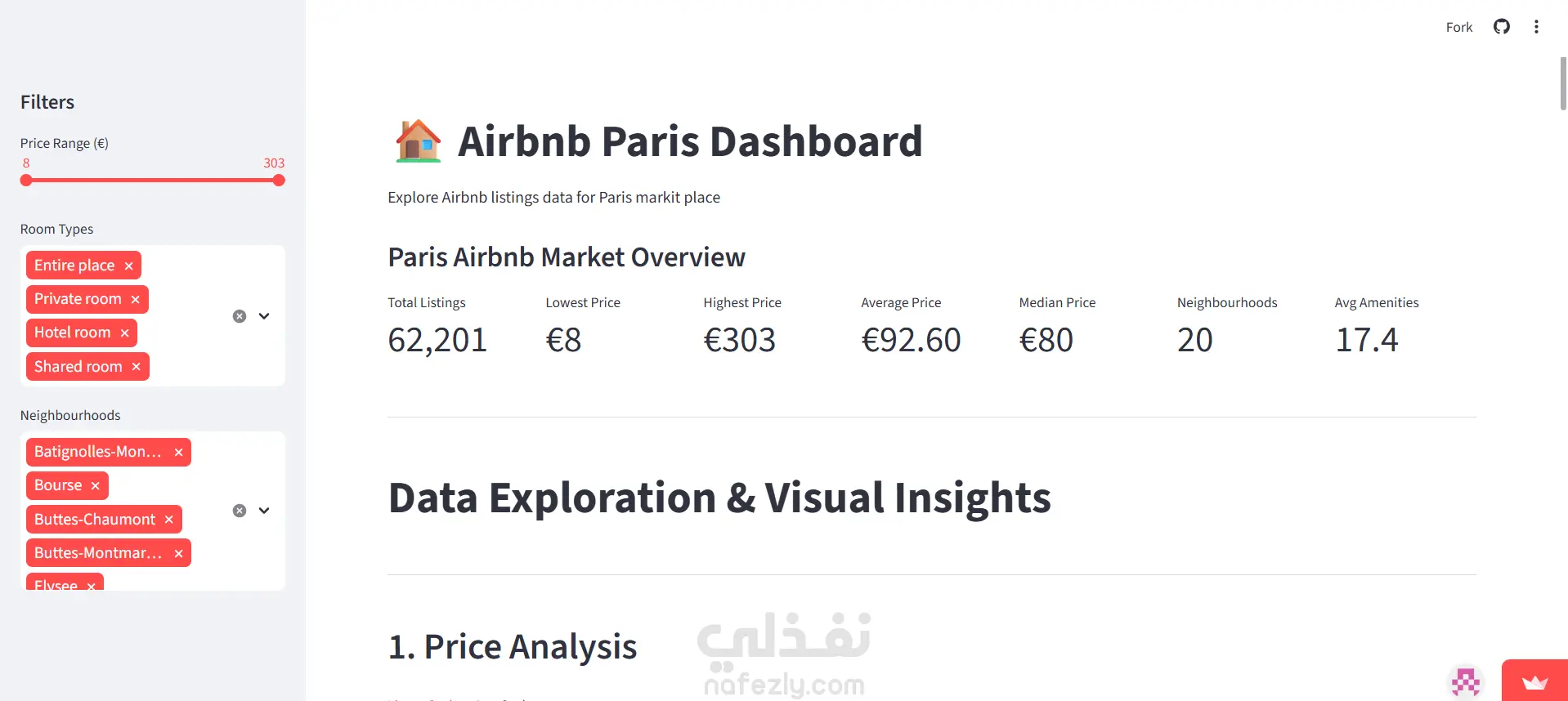
Task: Click the pixelated avatar icon at bottom right
Action: [x=1466, y=682]
